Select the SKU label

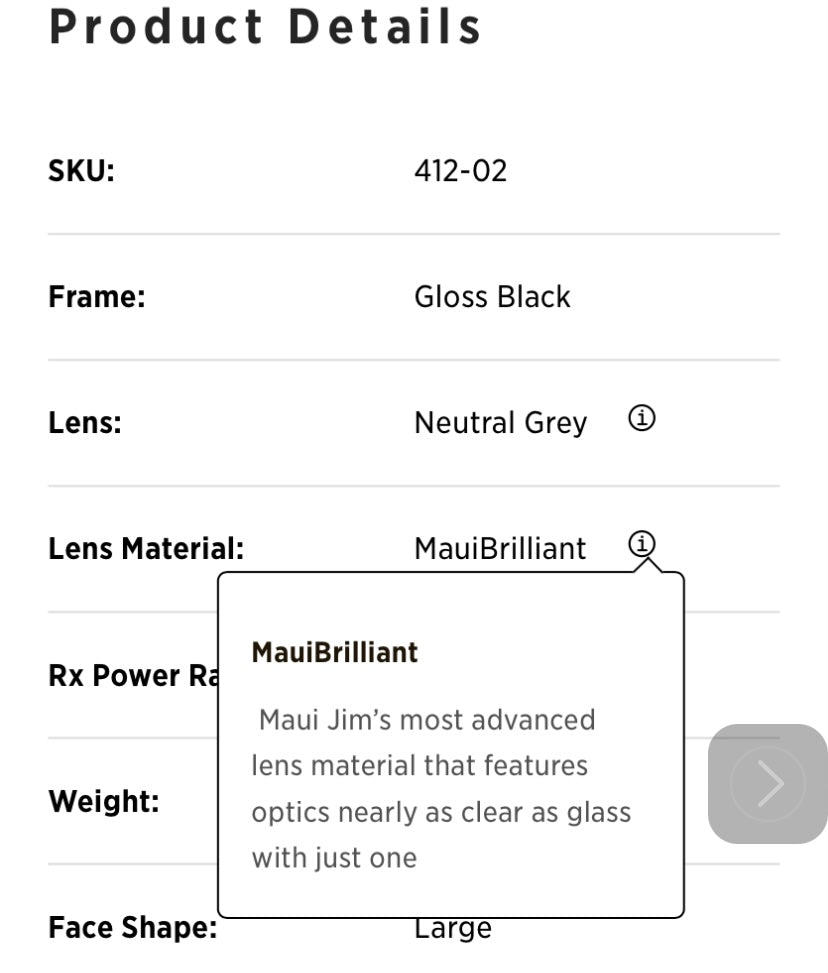82,171
